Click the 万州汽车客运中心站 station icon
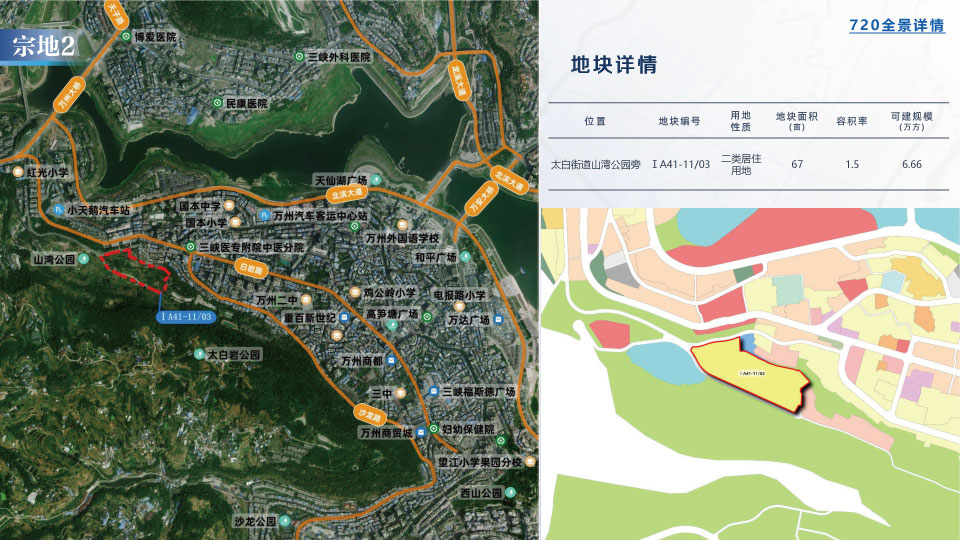This screenshot has height=540, width=960. point(264,216)
